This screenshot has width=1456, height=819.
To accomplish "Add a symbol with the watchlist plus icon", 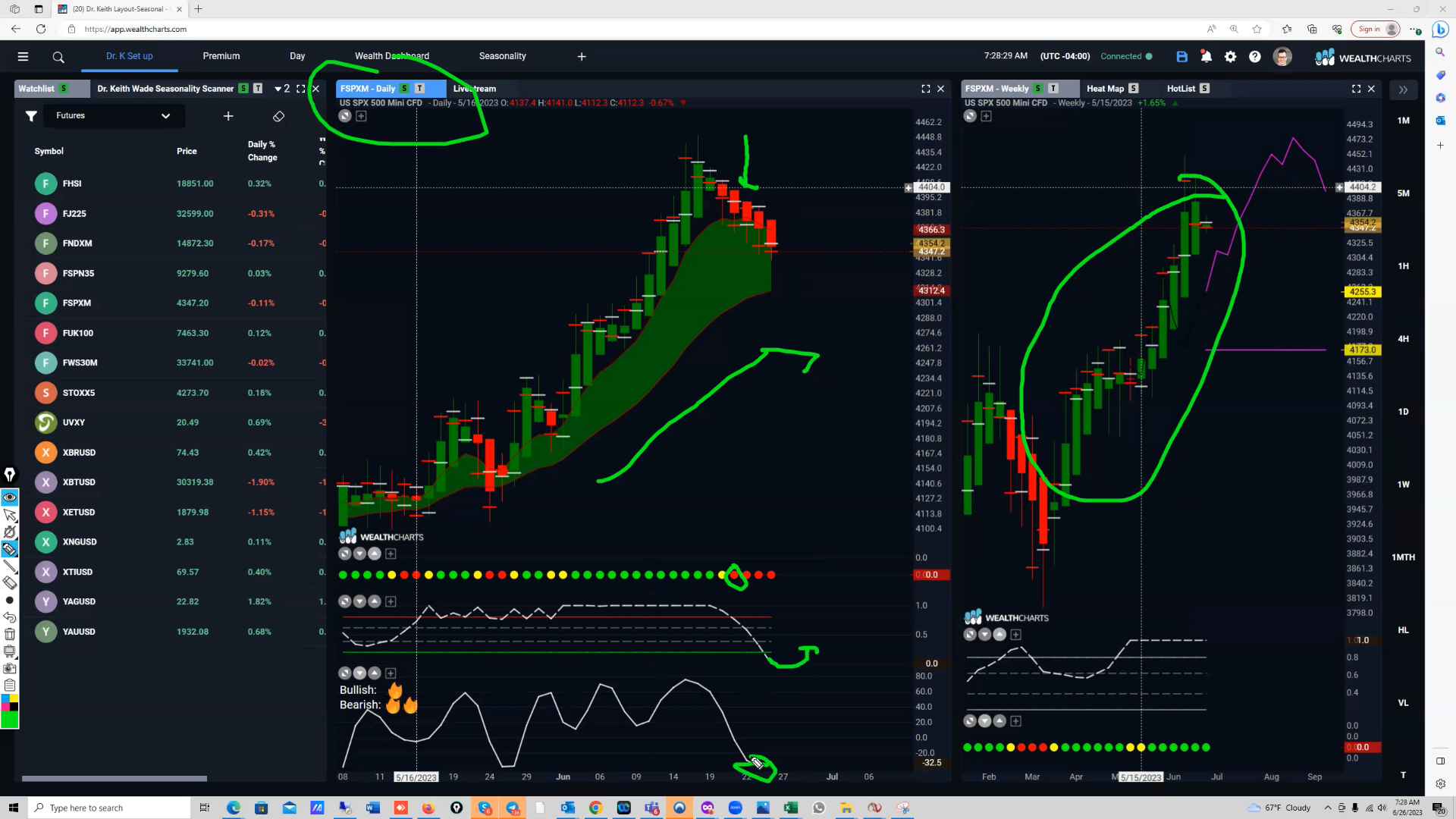I will 228,116.
